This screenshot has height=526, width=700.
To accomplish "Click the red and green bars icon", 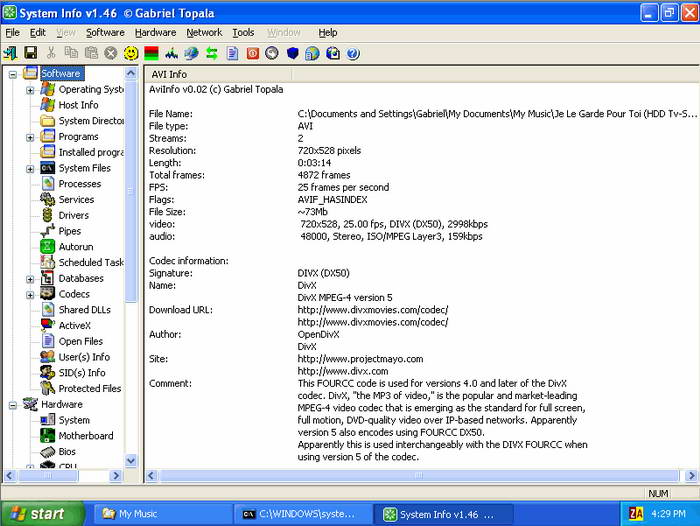I will tap(151, 54).
